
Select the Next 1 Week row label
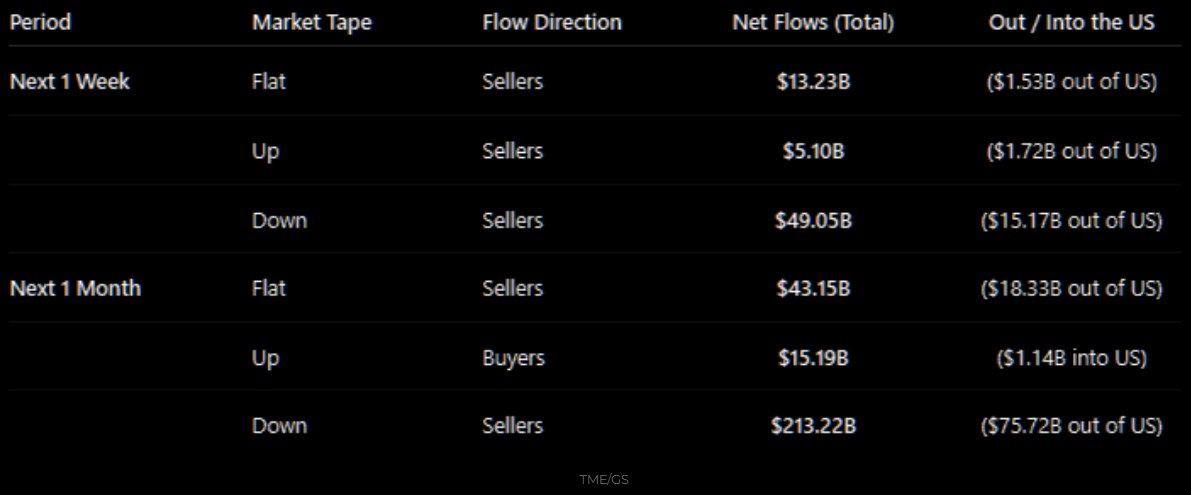tap(69, 82)
